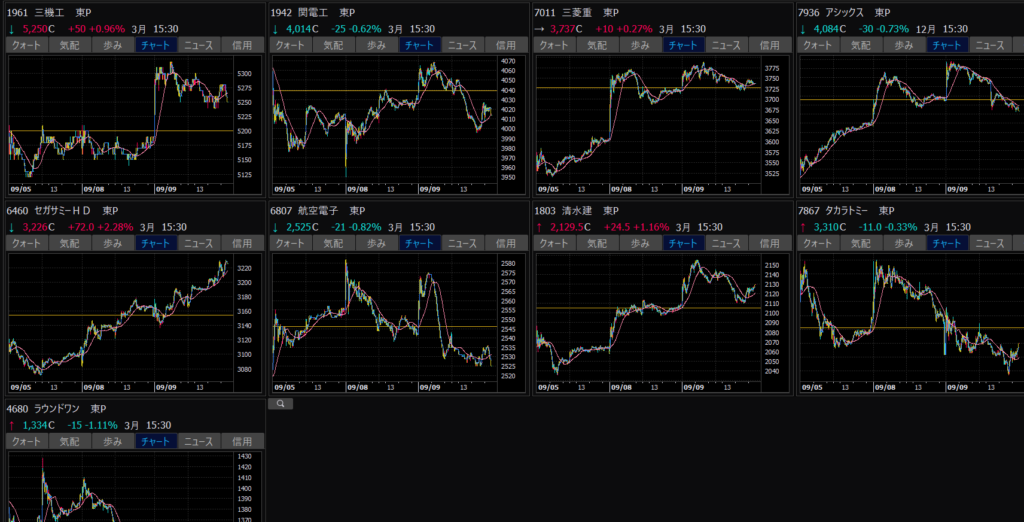Click the up arrow icon for 清水建
Image resolution: width=1024 pixels, height=522 pixels.
click(539, 227)
